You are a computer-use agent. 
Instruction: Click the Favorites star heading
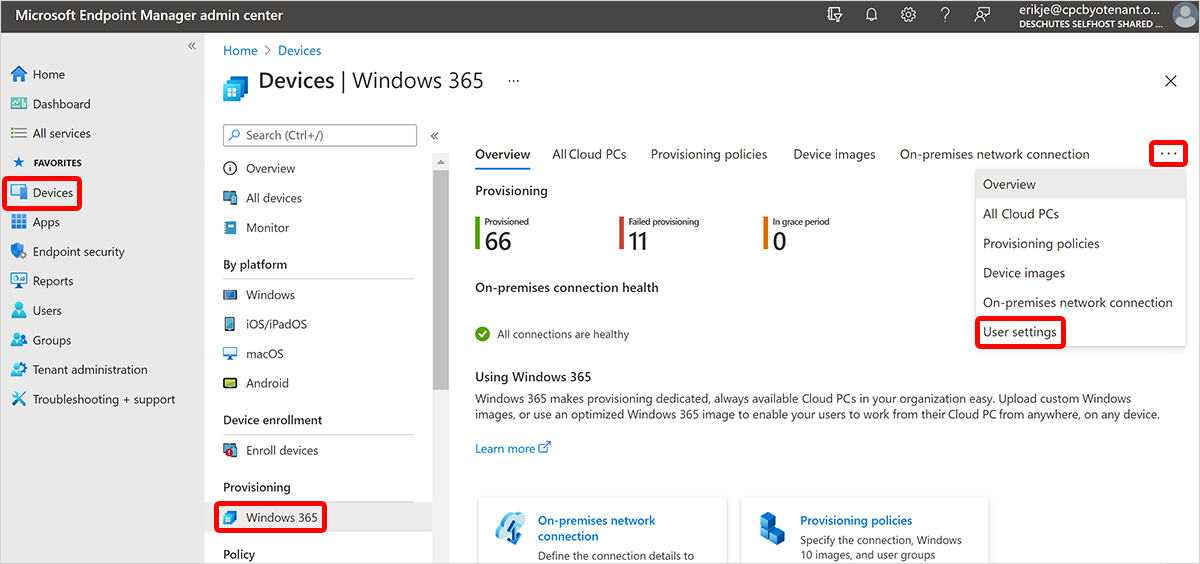46,162
